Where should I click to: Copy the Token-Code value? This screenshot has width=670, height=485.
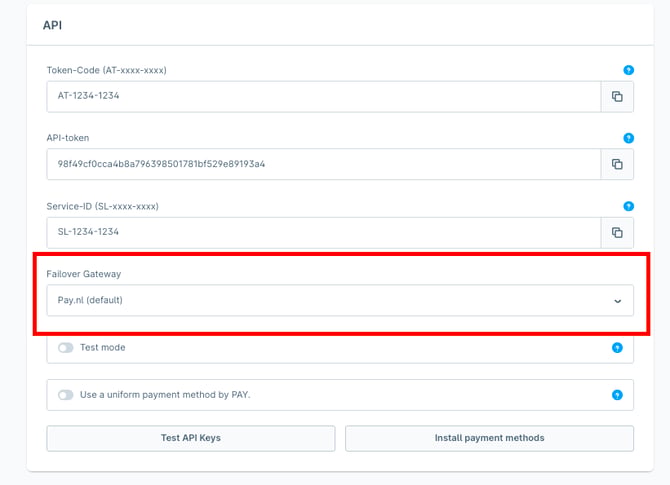coord(617,97)
